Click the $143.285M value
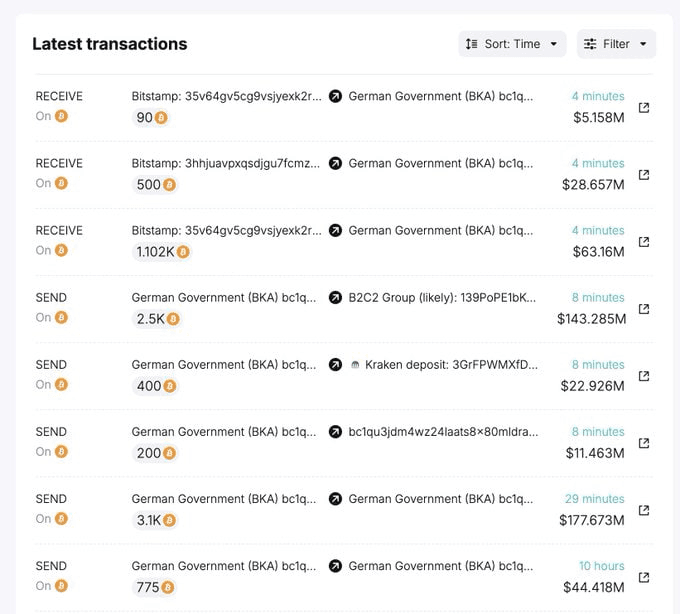Viewport: 680px width, 614px height. (591, 319)
